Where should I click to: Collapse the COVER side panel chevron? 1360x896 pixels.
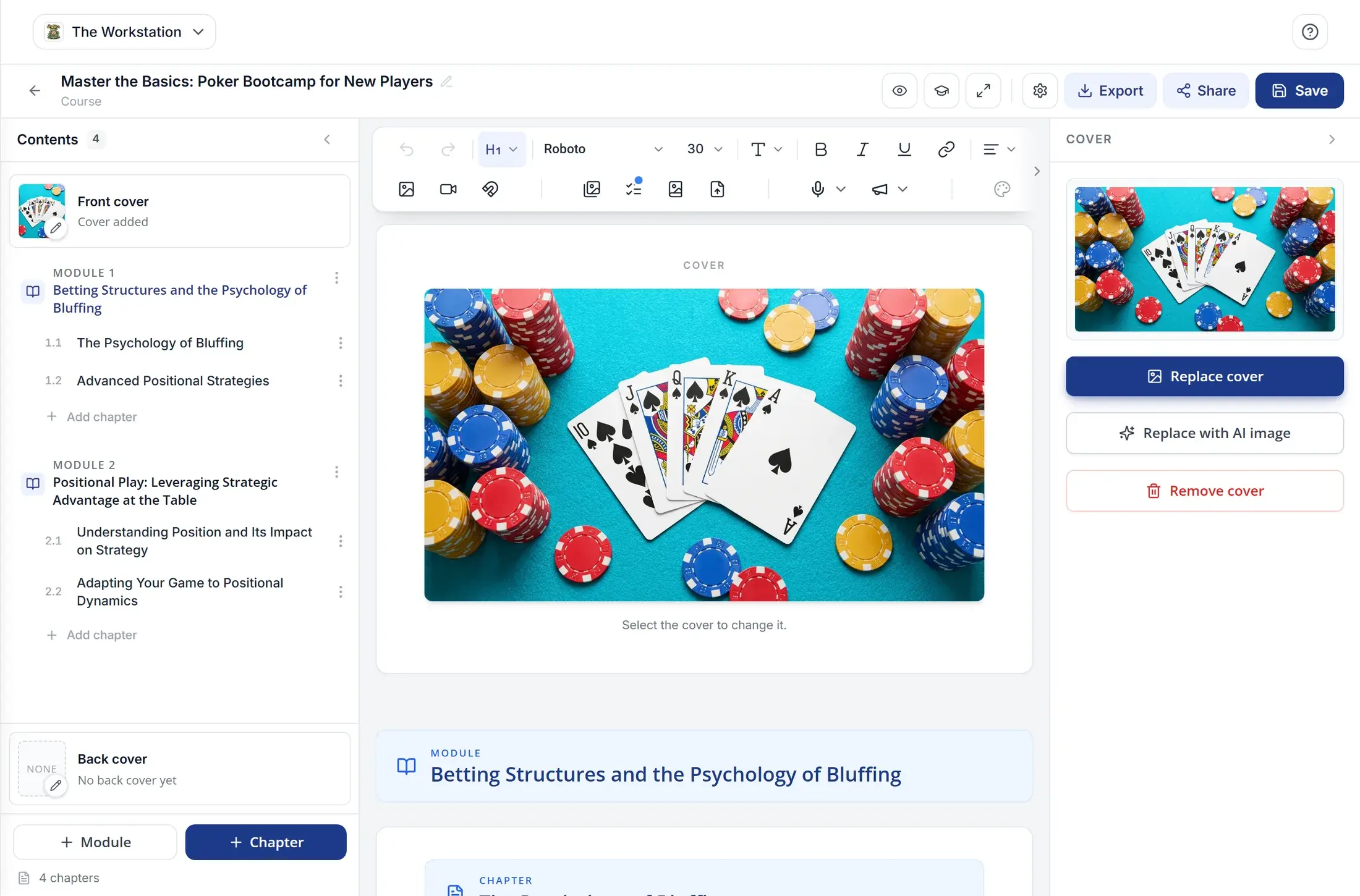click(1332, 140)
